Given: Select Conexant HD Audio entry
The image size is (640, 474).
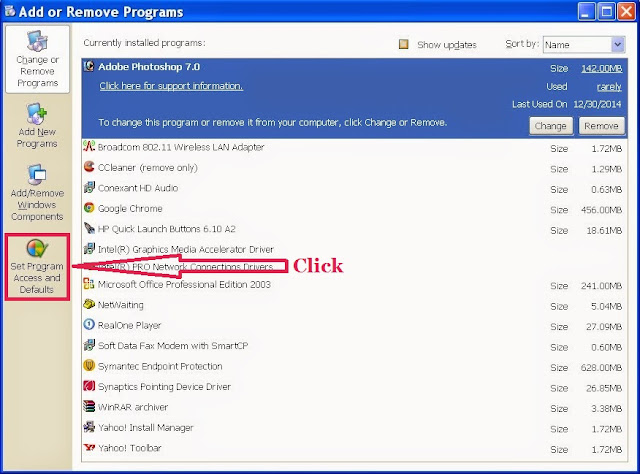Looking at the screenshot, I should [354, 189].
